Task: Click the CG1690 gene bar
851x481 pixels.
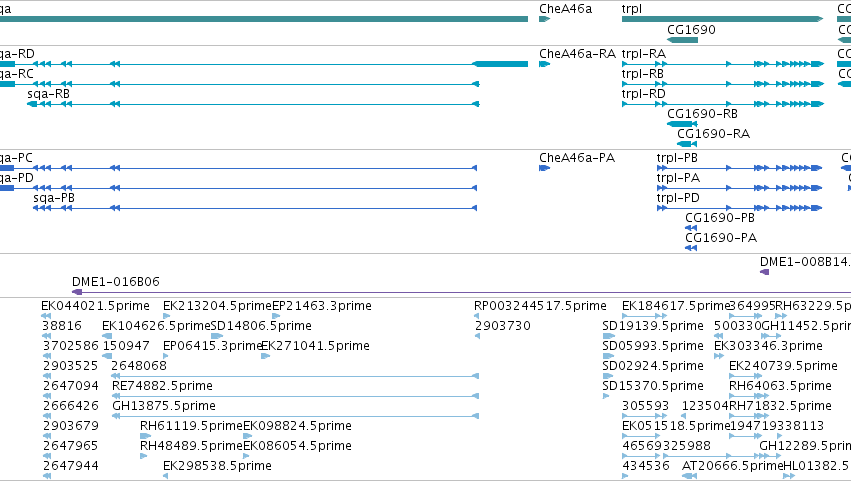Action: (682, 40)
